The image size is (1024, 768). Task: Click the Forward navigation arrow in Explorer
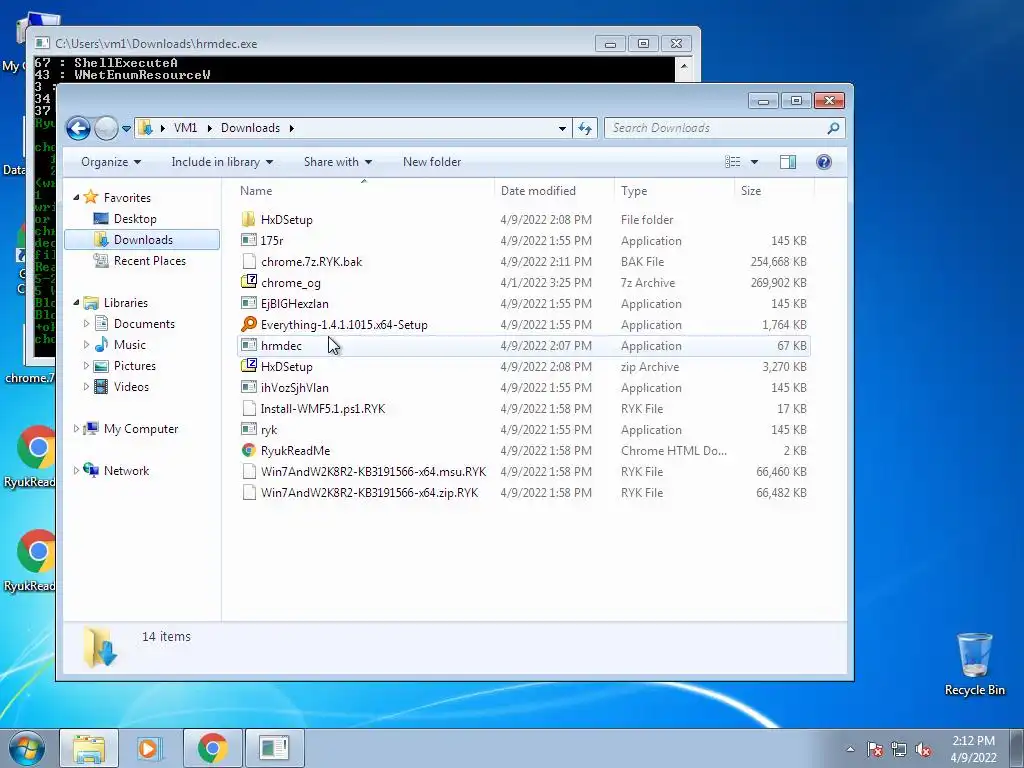pos(106,128)
